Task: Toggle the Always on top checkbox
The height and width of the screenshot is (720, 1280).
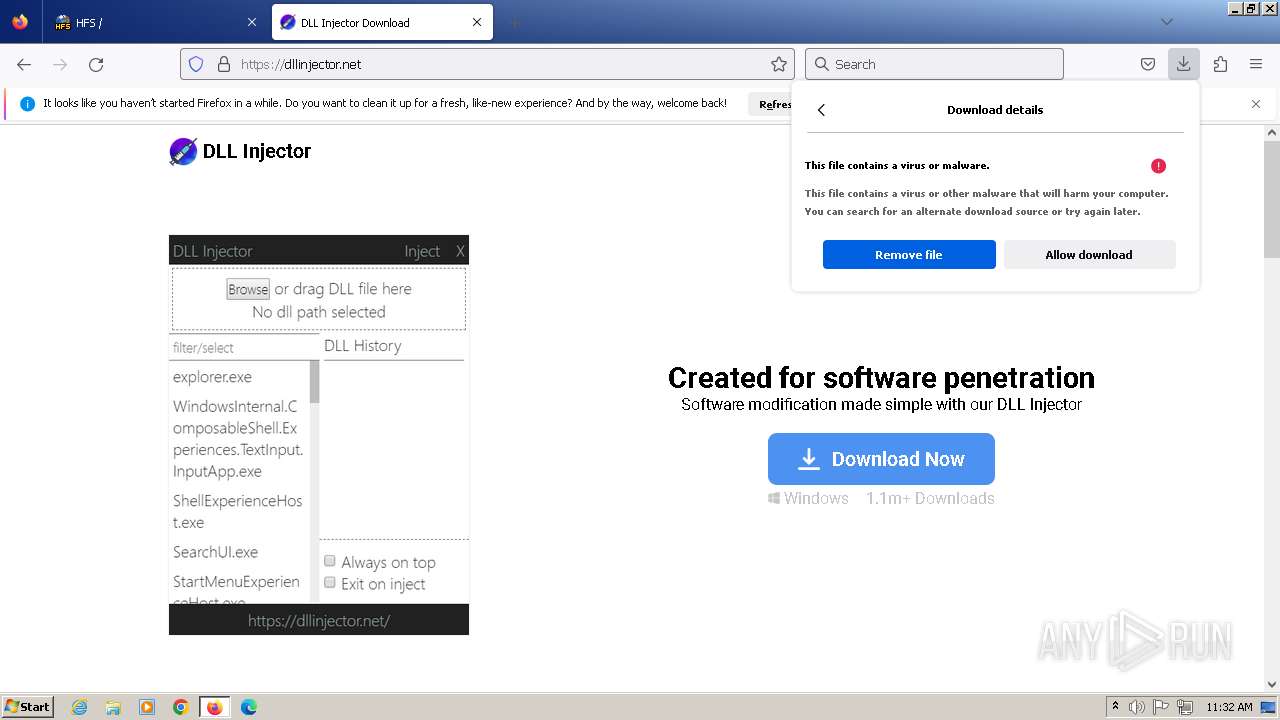Action: [x=329, y=561]
